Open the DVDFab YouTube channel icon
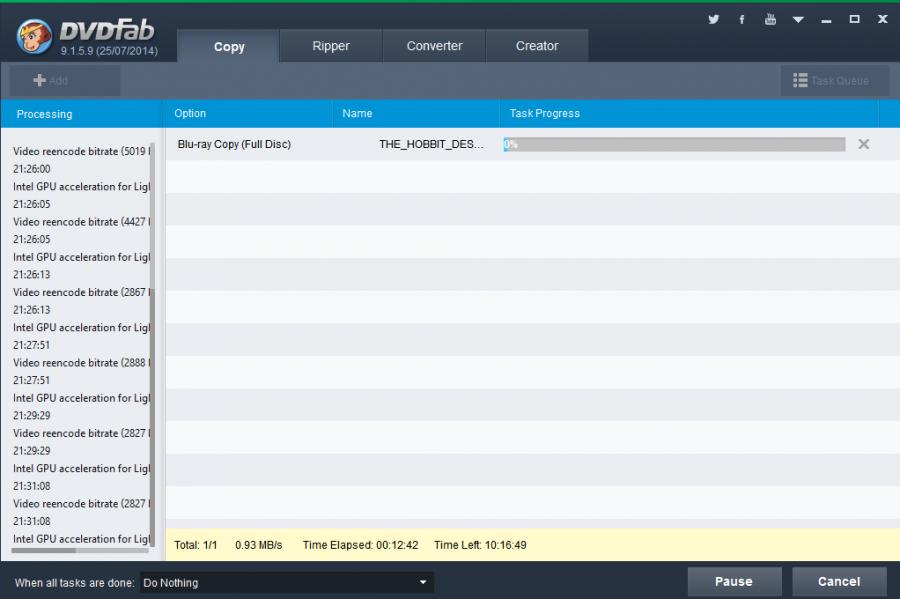 point(770,20)
